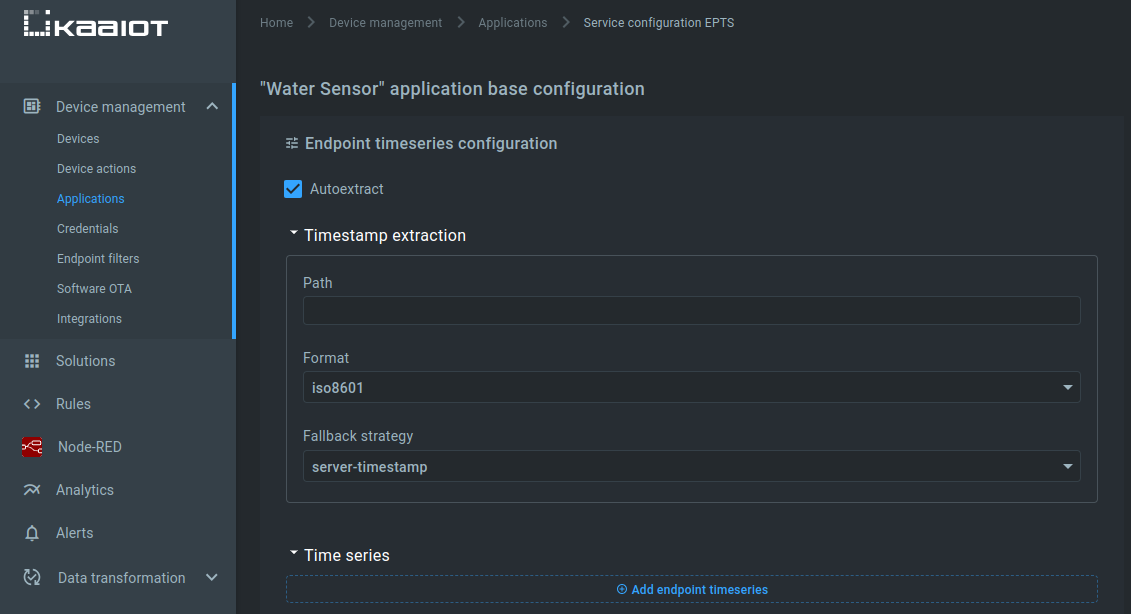Open the Solutions menu item
This screenshot has height=614, width=1131.
pos(86,361)
